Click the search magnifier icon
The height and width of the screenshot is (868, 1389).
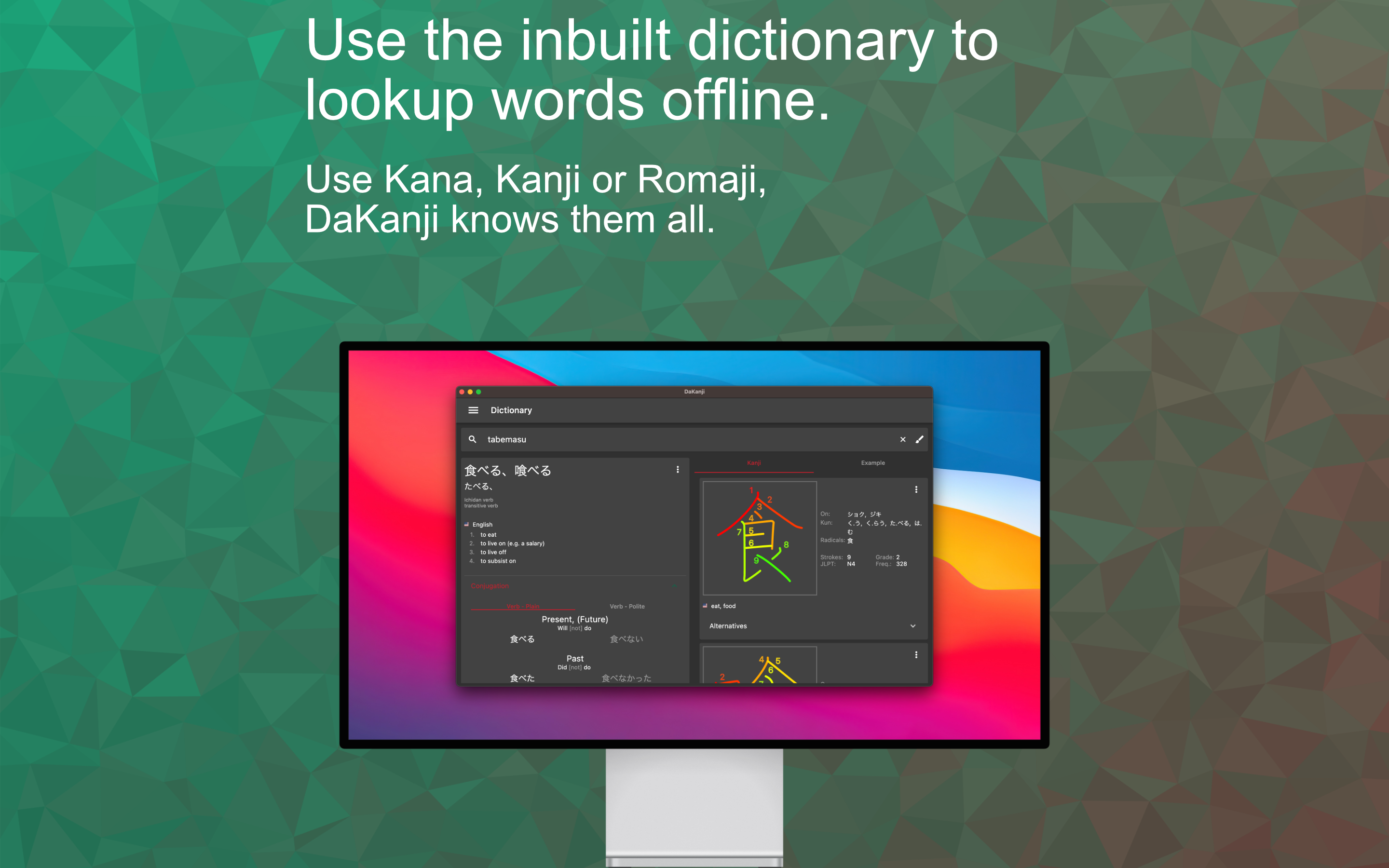tap(472, 439)
